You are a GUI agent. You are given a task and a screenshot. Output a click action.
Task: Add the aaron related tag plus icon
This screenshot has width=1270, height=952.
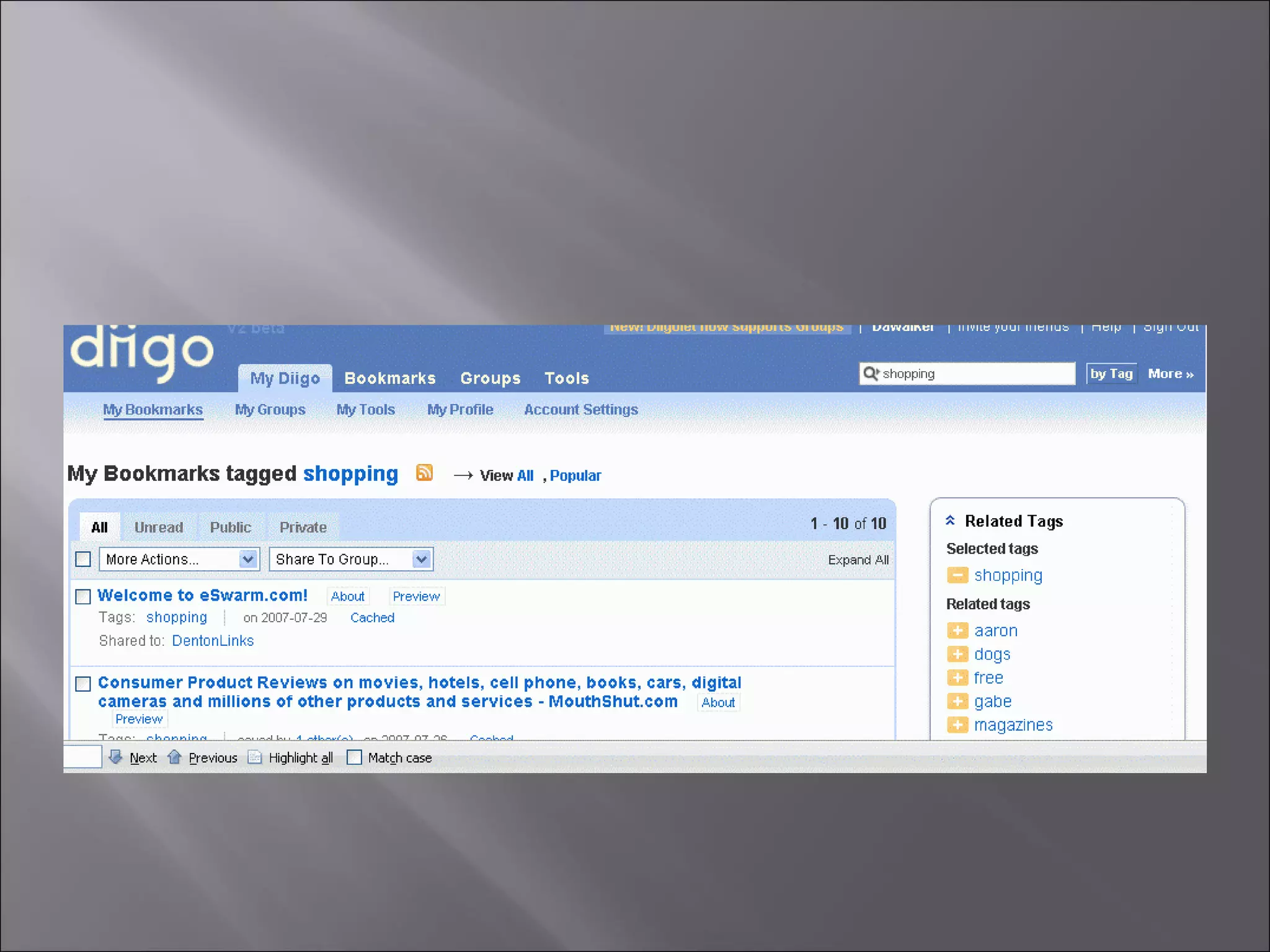click(957, 630)
